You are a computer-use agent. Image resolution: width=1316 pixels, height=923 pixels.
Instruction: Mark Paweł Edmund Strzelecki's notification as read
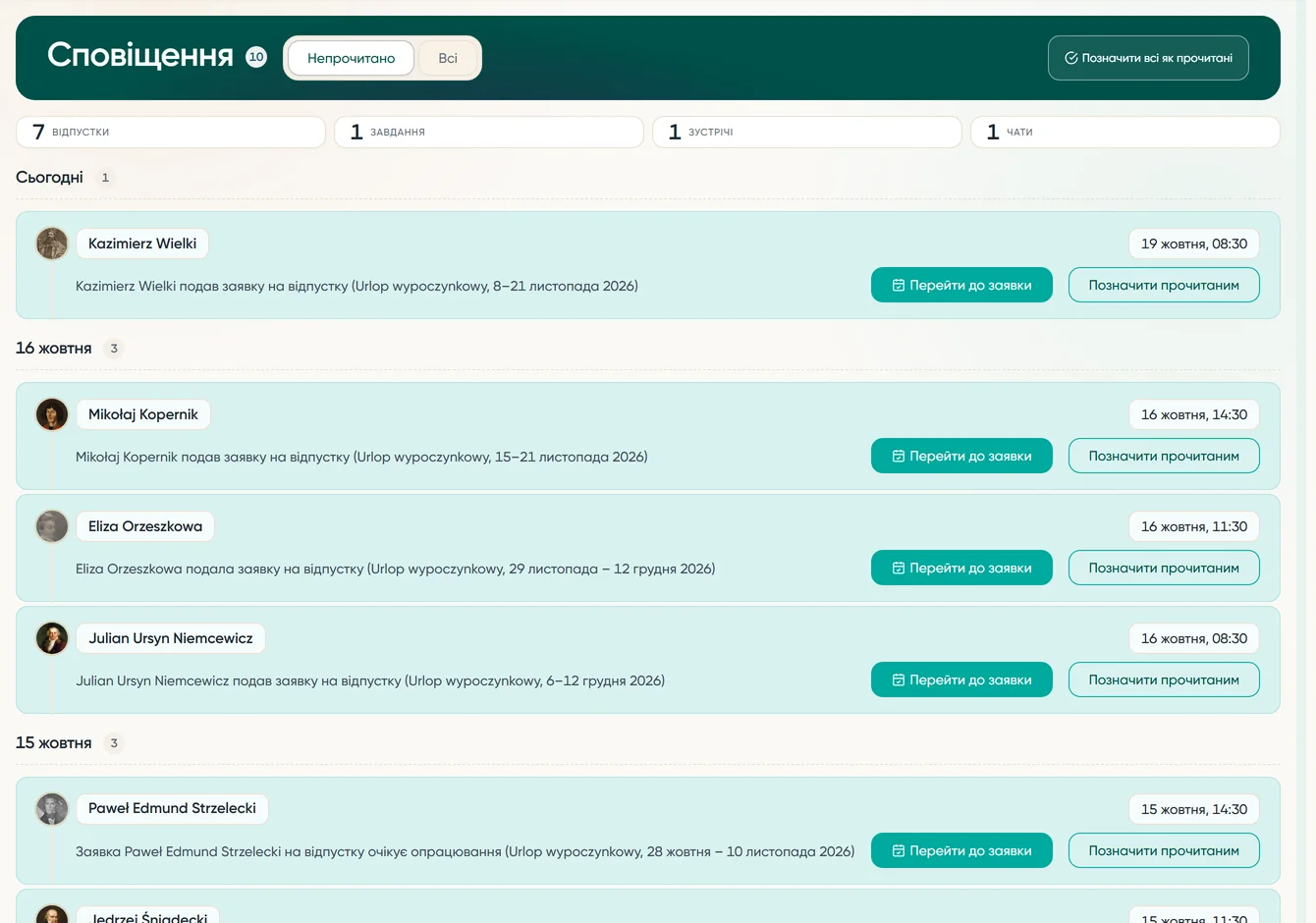pyautogui.click(x=1164, y=850)
